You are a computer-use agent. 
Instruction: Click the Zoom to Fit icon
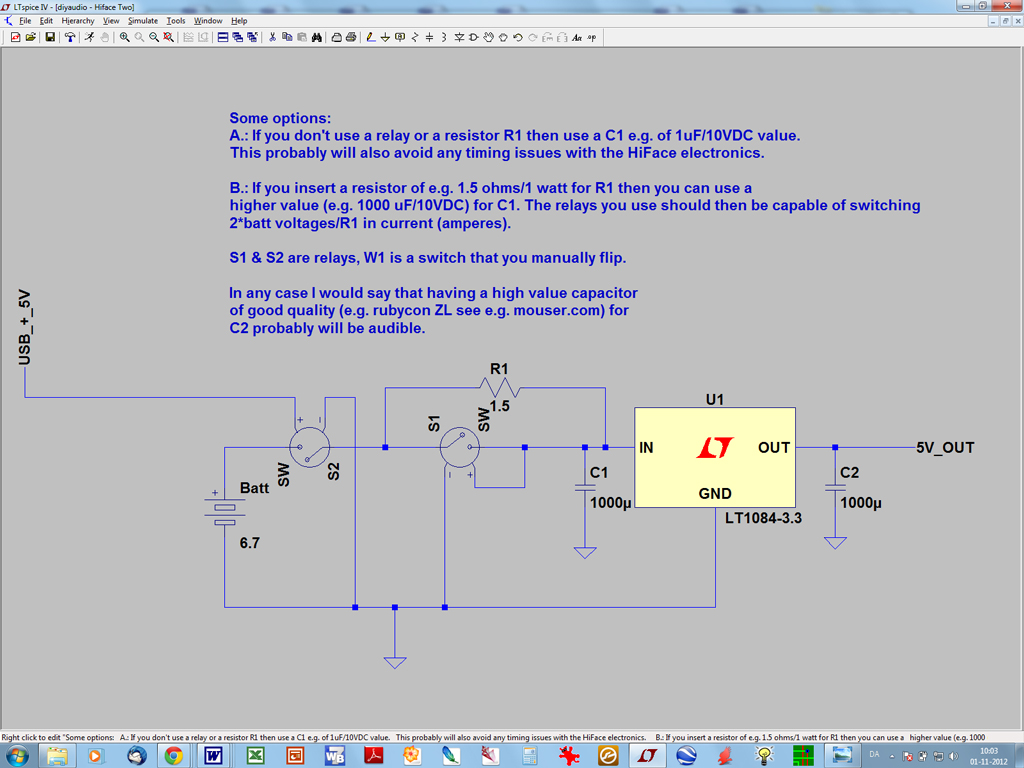coord(168,38)
